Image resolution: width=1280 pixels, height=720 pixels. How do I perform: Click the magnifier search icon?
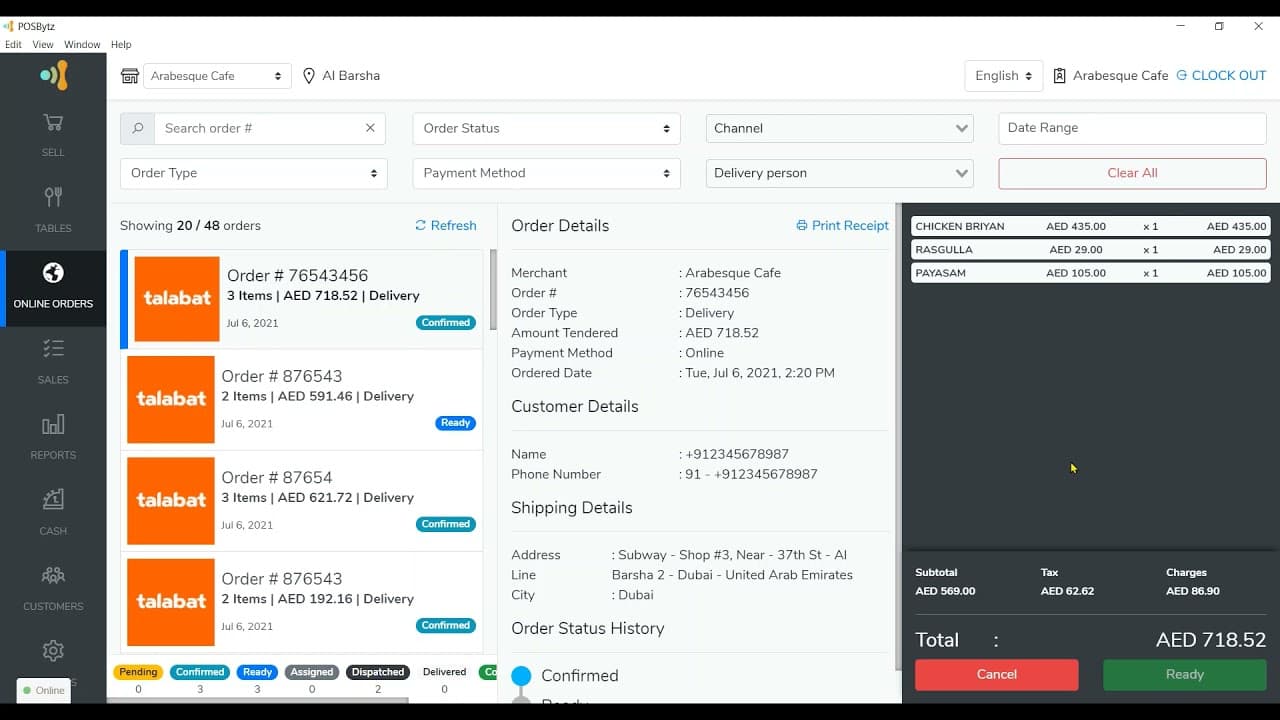pos(138,128)
